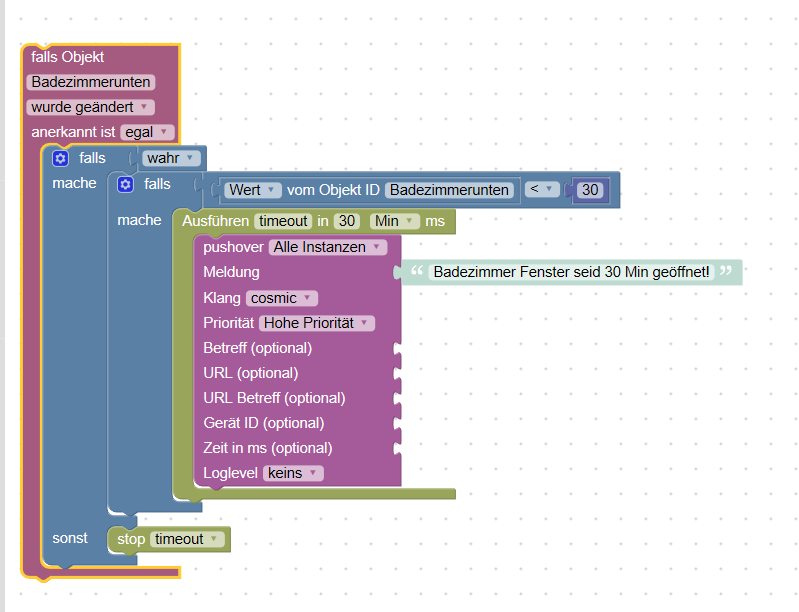Click the 'vom Objekt ID' label

point(333,190)
